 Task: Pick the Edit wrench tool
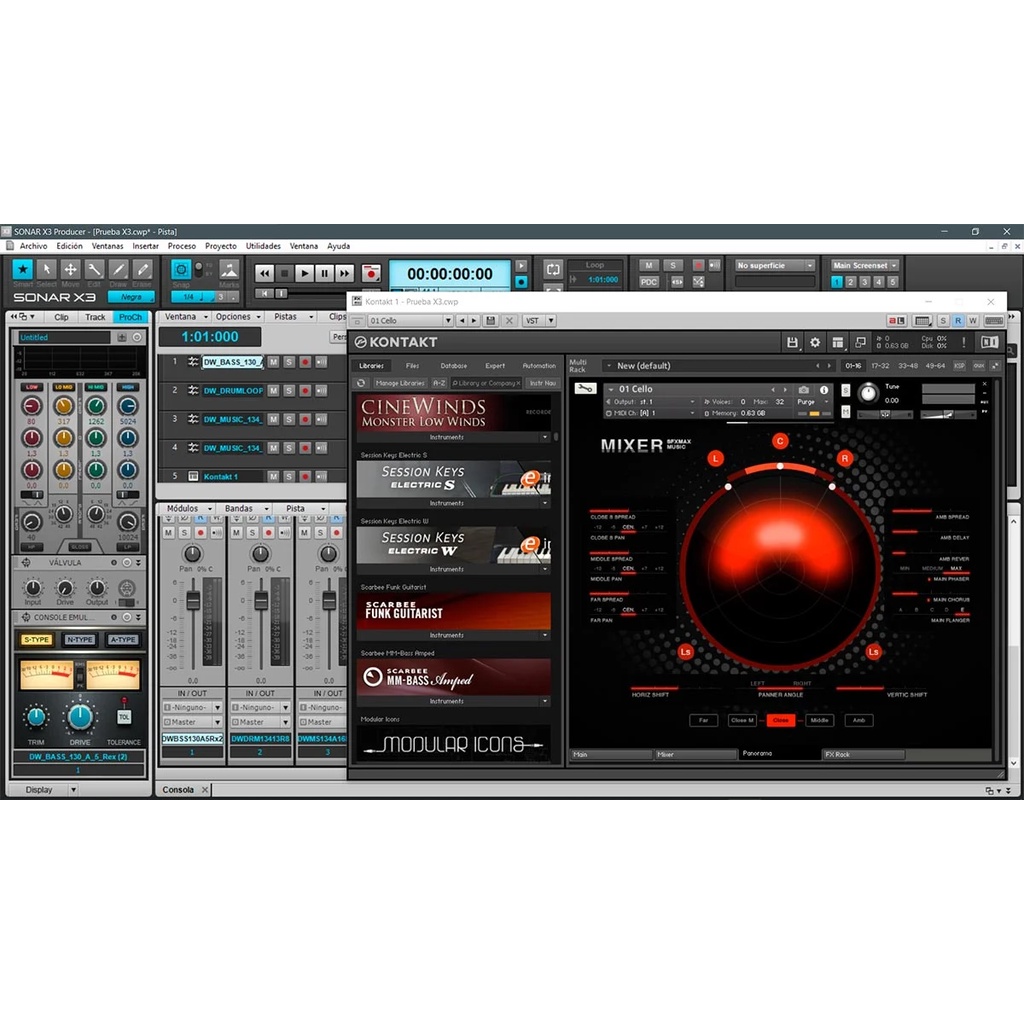(x=95, y=269)
